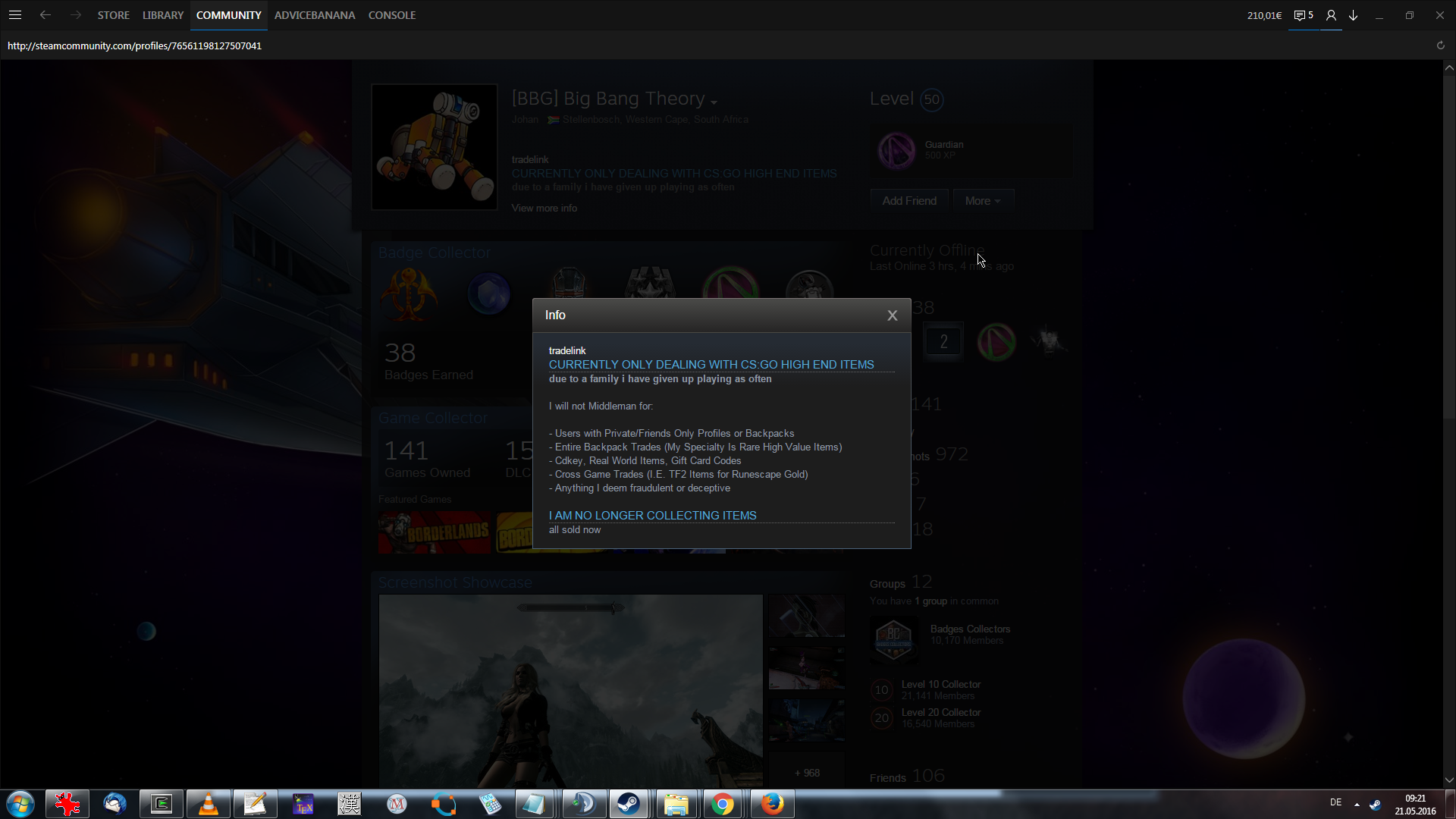Image resolution: width=1456 pixels, height=819 pixels.
Task: Go forward with the forward arrow
Action: [75, 15]
